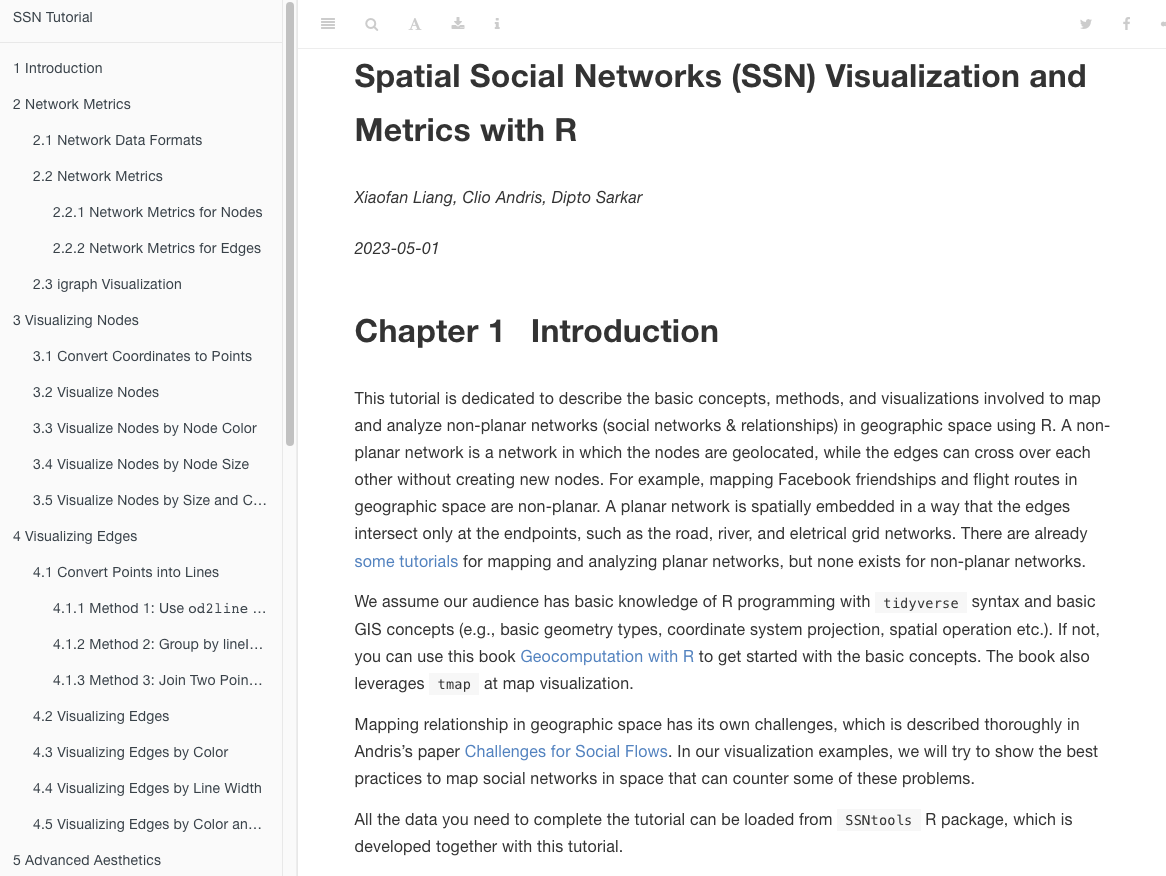The image size is (1166, 876).
Task: Select 'SSN Tutorial' at sidebar top
Action: click(x=52, y=17)
